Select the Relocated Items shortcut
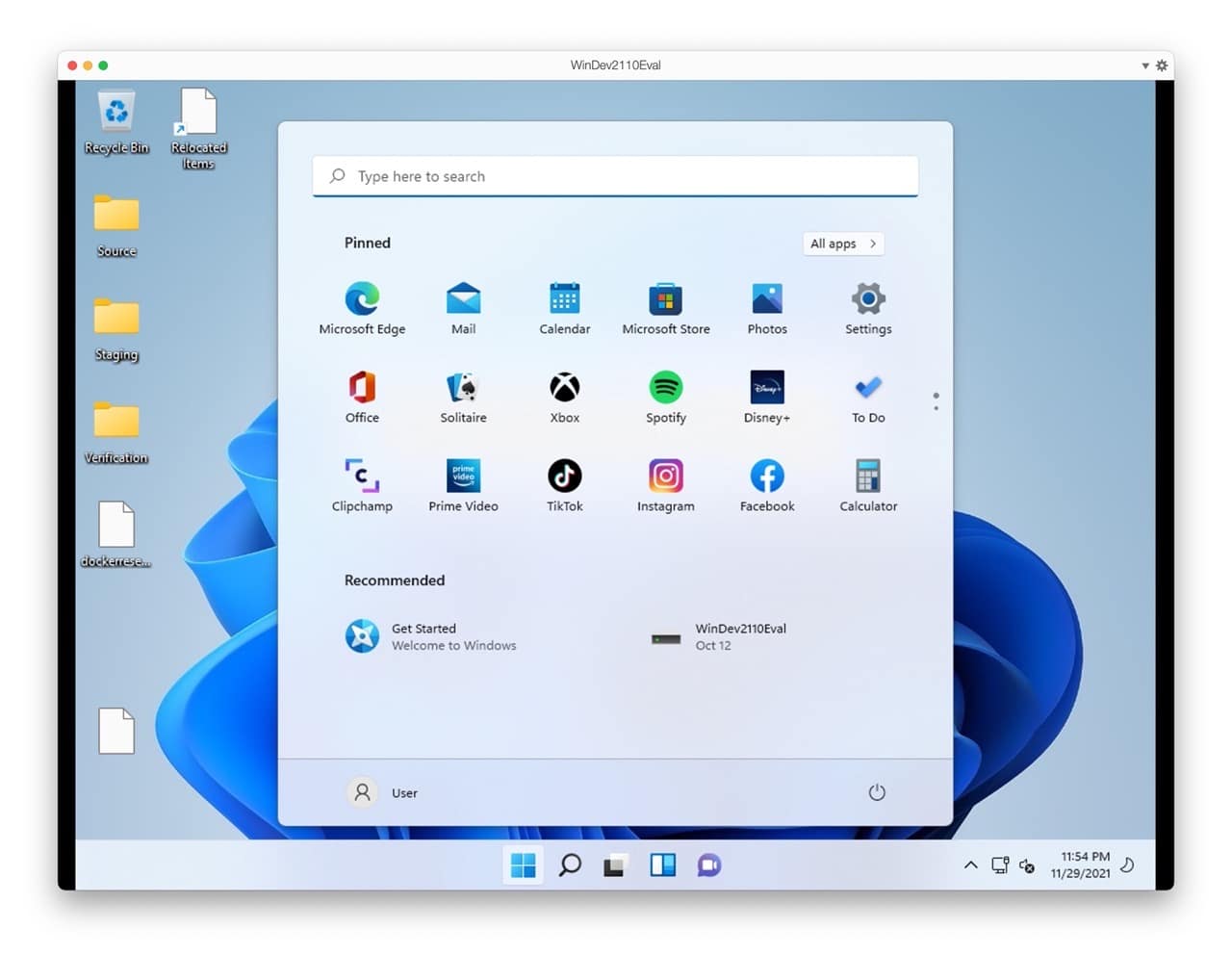 click(198, 130)
